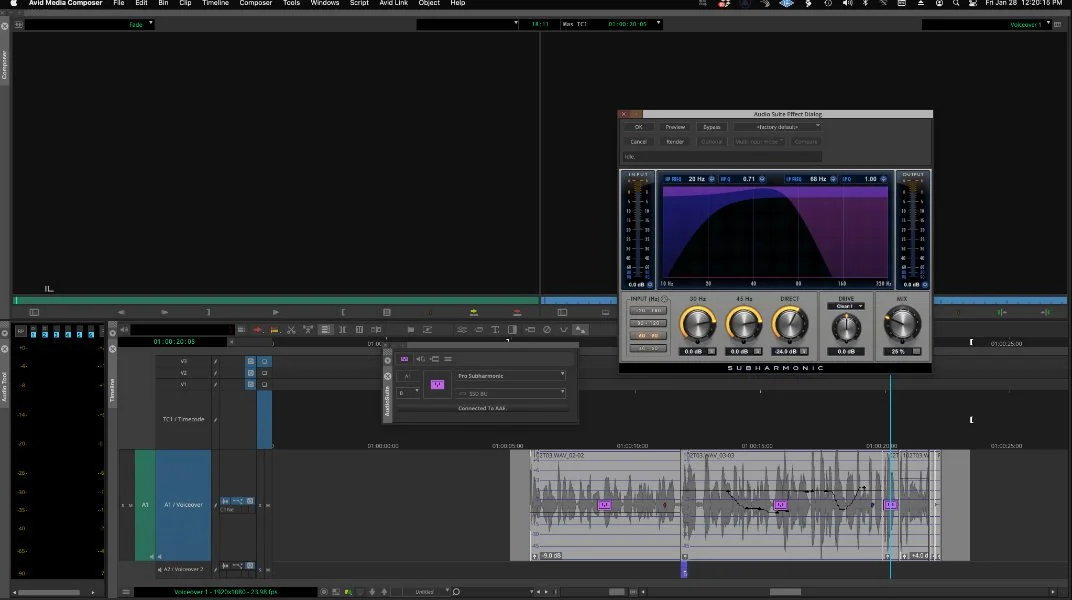Open the Tools menu

click(291, 3)
